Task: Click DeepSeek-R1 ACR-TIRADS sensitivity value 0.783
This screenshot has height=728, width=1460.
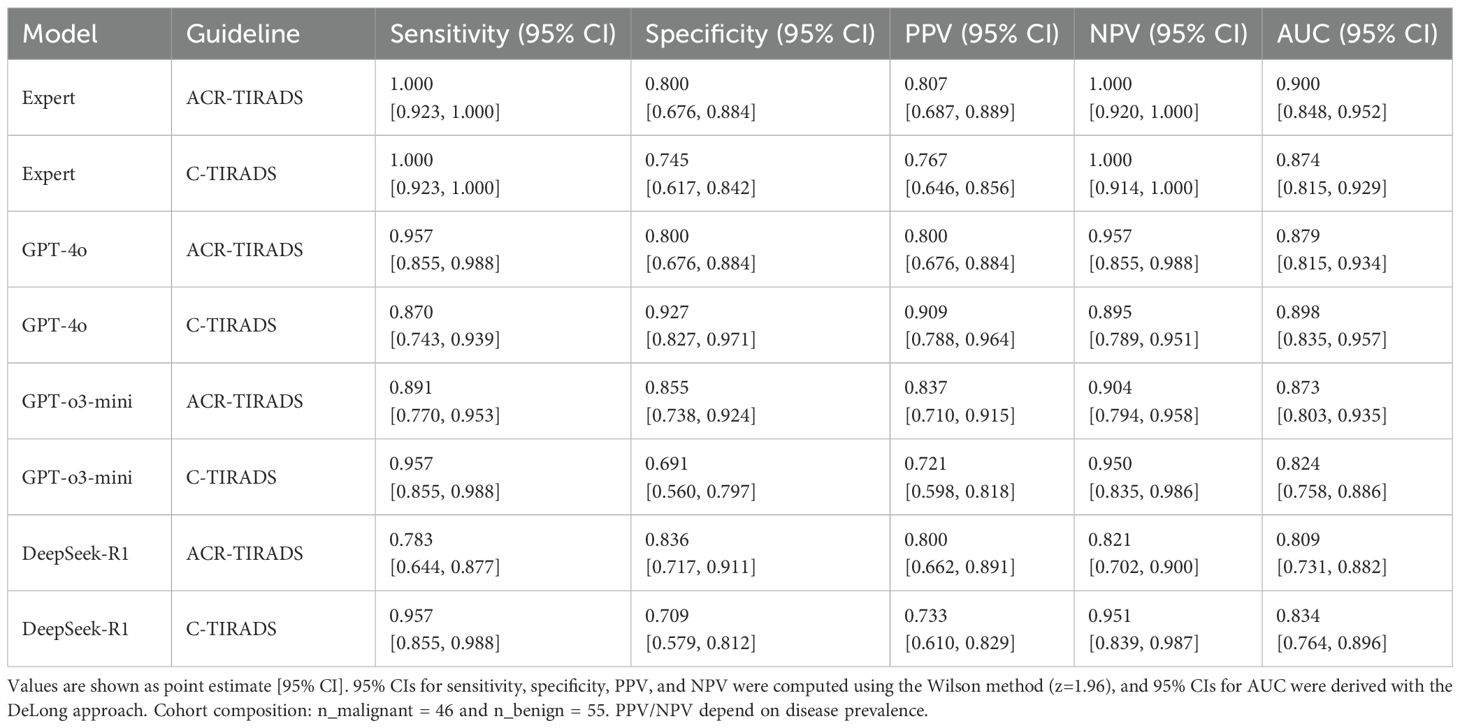Action: click(x=411, y=542)
